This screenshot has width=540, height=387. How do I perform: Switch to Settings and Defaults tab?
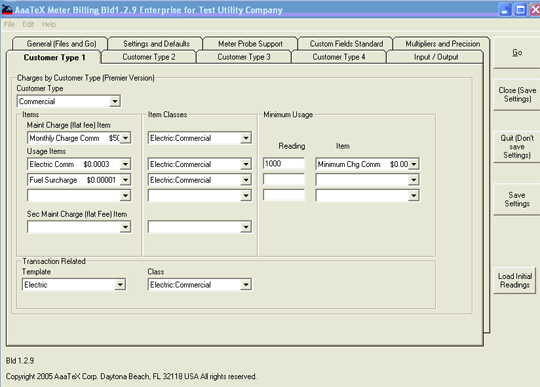[156, 44]
